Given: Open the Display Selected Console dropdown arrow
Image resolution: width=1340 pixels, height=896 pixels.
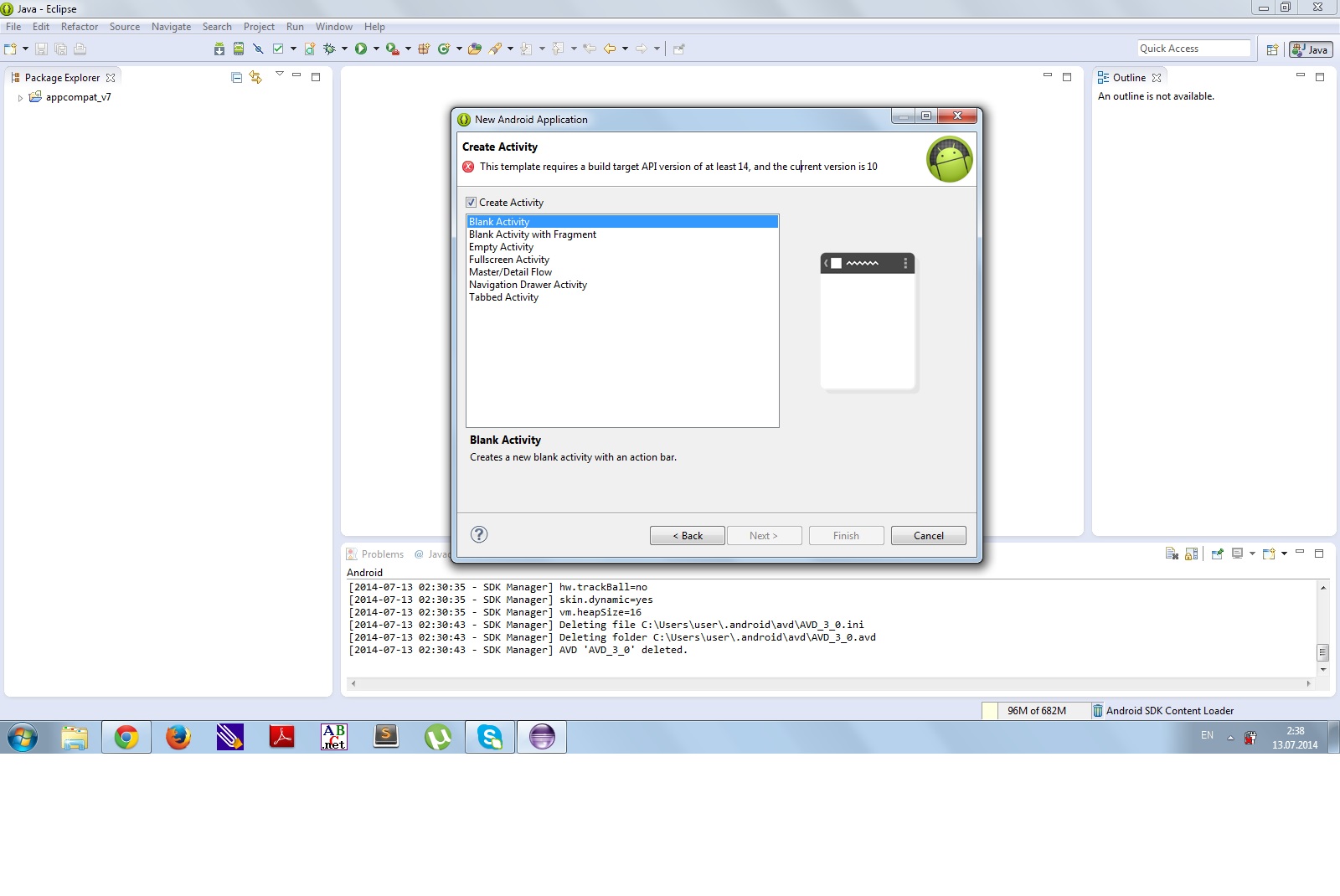Looking at the screenshot, I should point(1252,554).
